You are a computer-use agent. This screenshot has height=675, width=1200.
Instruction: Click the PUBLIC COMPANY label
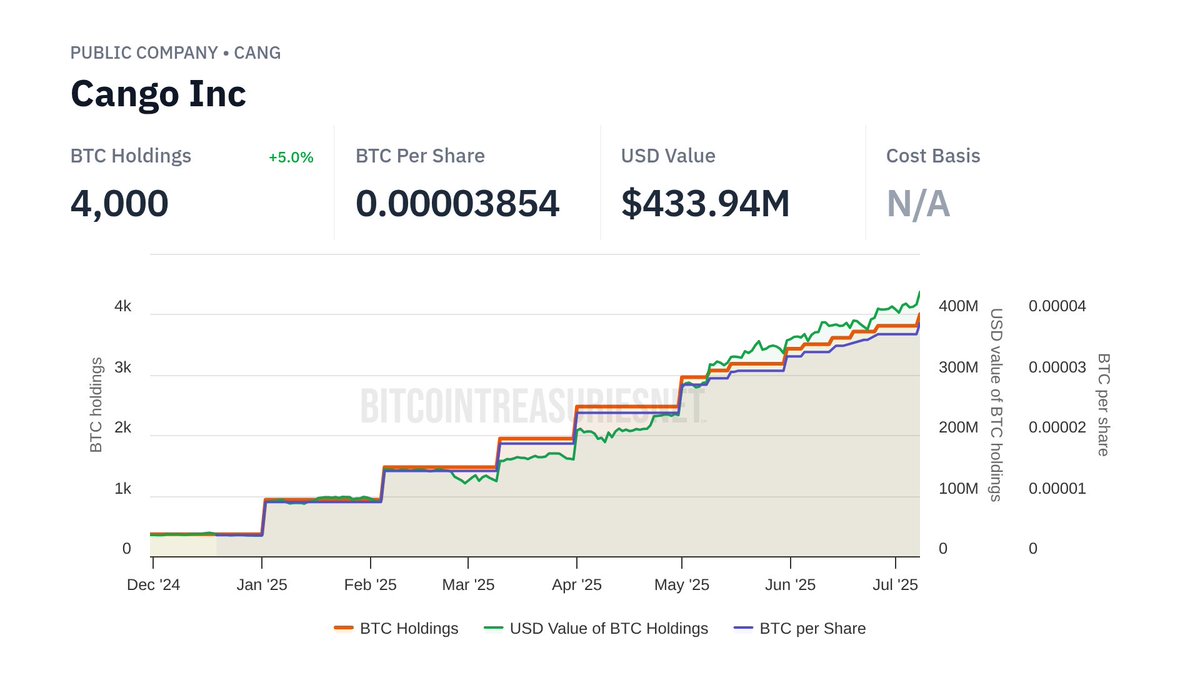(x=145, y=52)
